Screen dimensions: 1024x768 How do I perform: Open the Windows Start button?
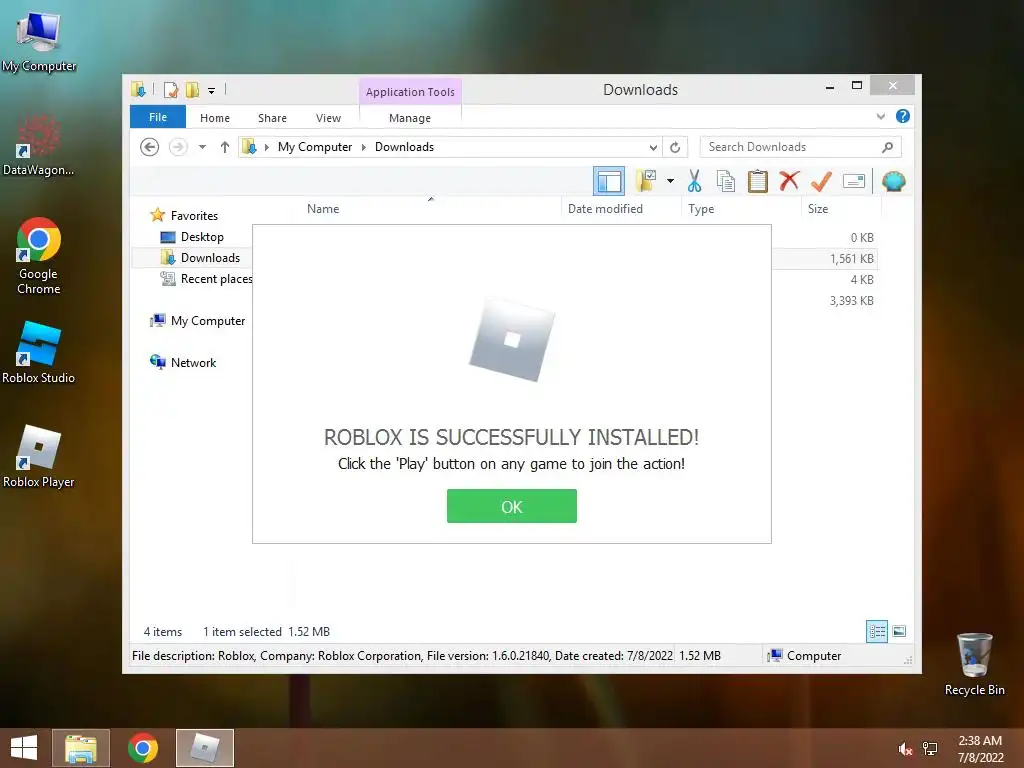click(x=24, y=748)
